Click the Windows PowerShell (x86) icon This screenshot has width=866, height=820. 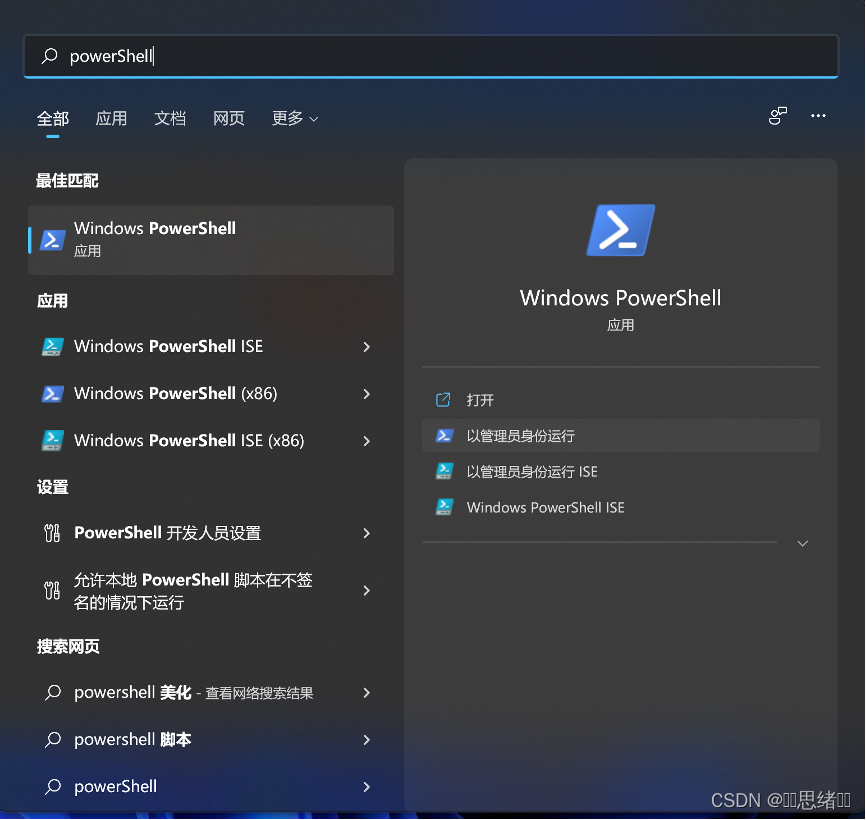coord(53,394)
